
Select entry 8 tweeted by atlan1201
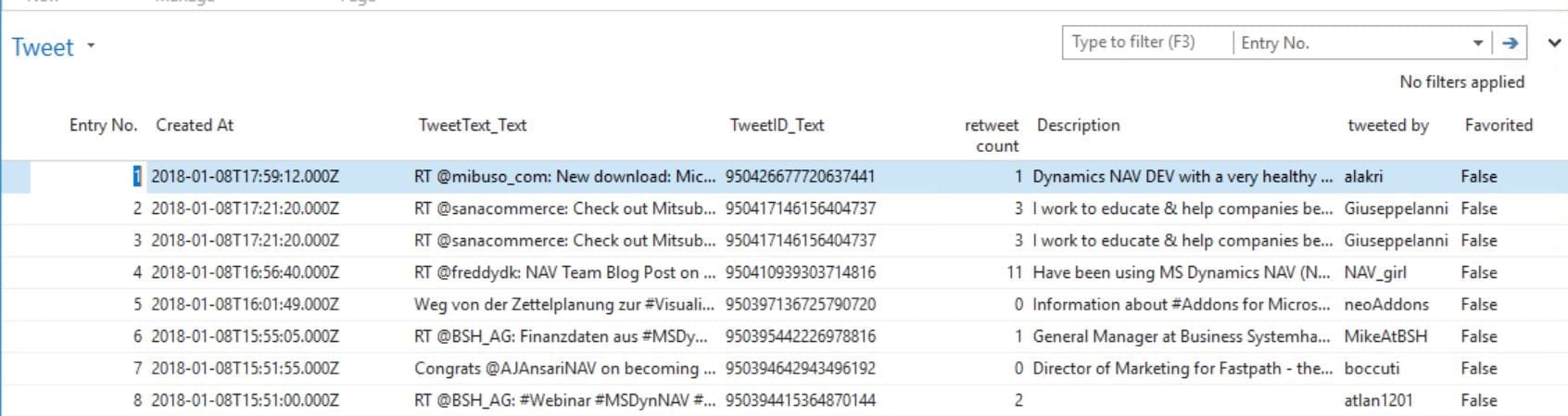tap(784, 400)
